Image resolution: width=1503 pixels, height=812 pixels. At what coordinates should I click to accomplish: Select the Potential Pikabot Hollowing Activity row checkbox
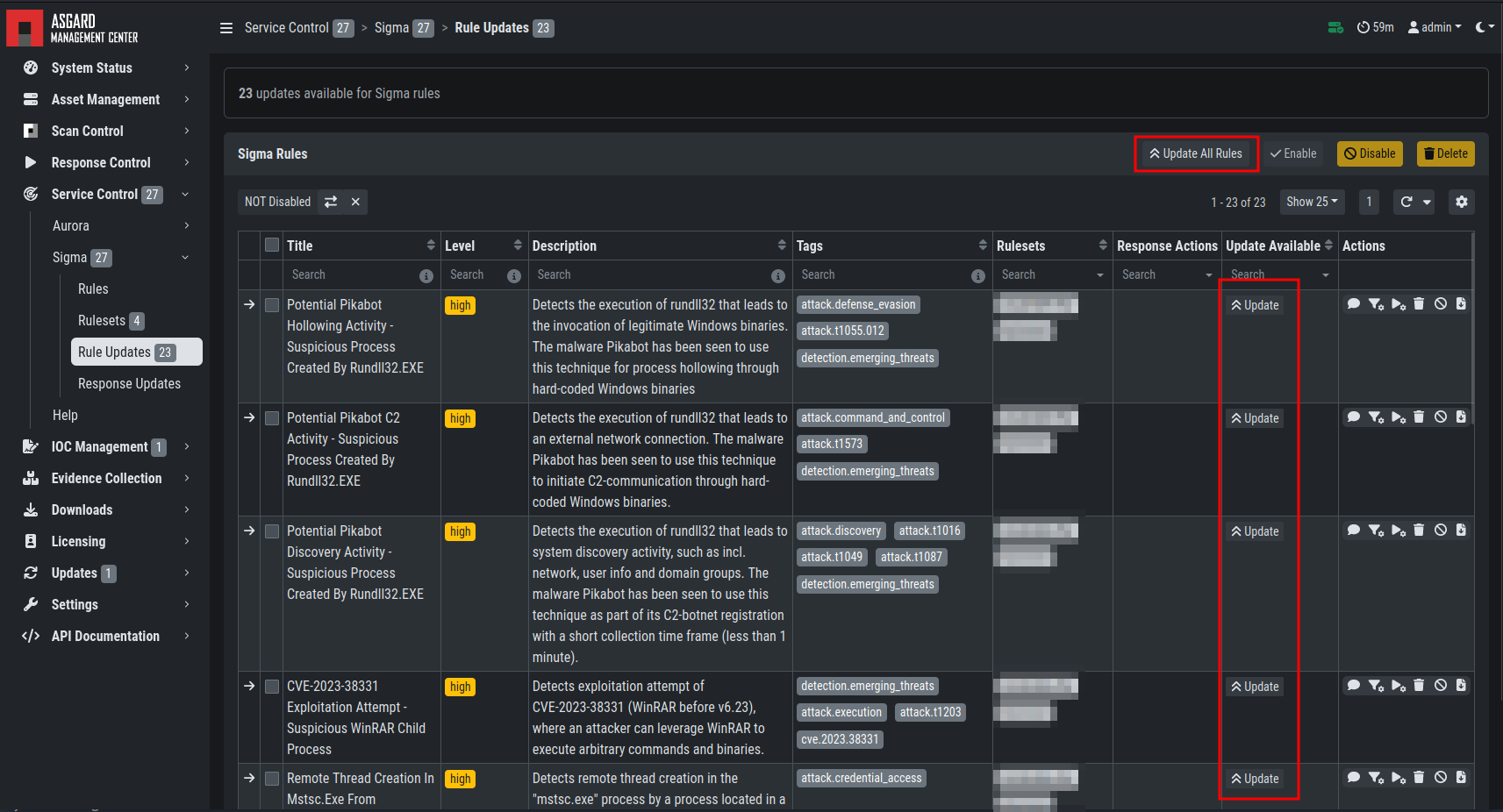(272, 305)
